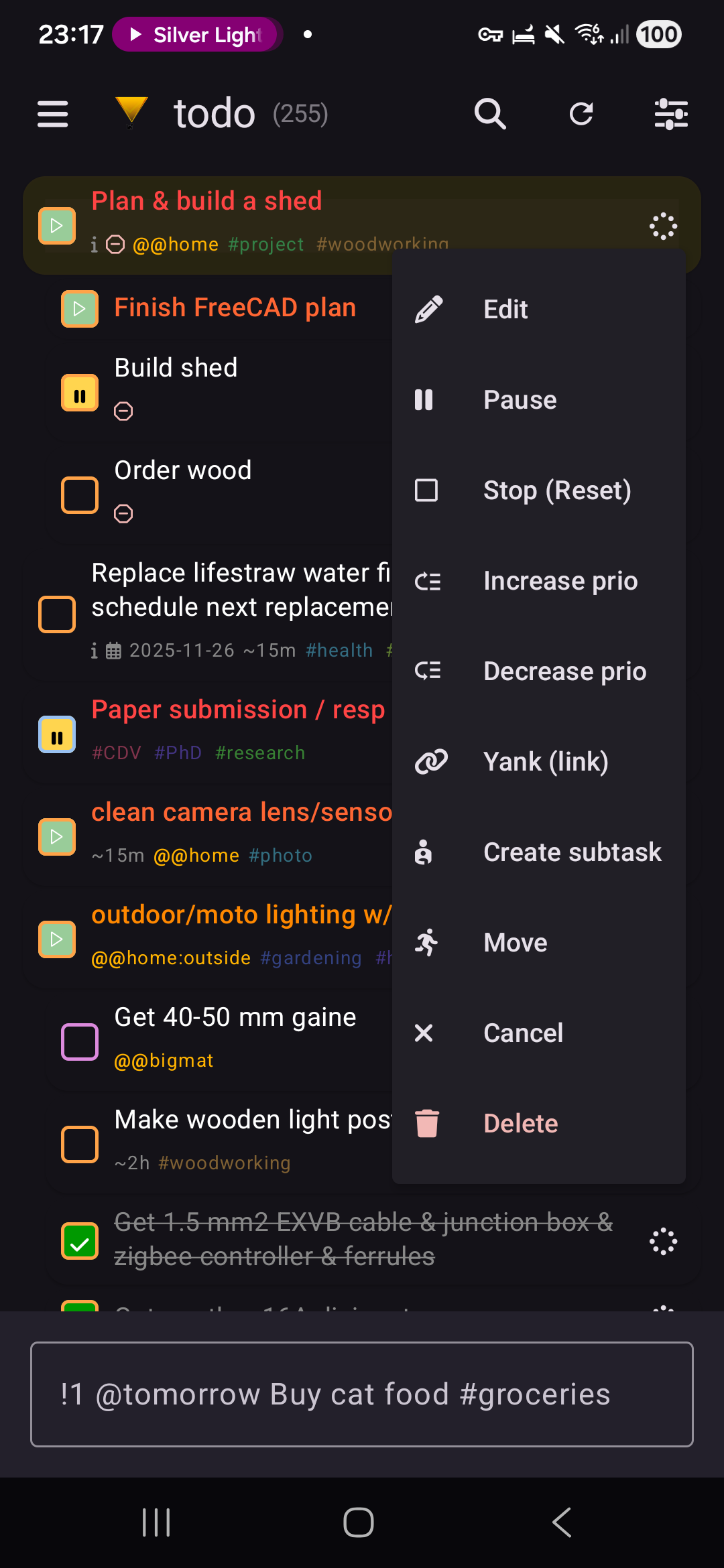Open Plan & build a shed actions menu
This screenshot has width=724, height=1568.
point(663,226)
